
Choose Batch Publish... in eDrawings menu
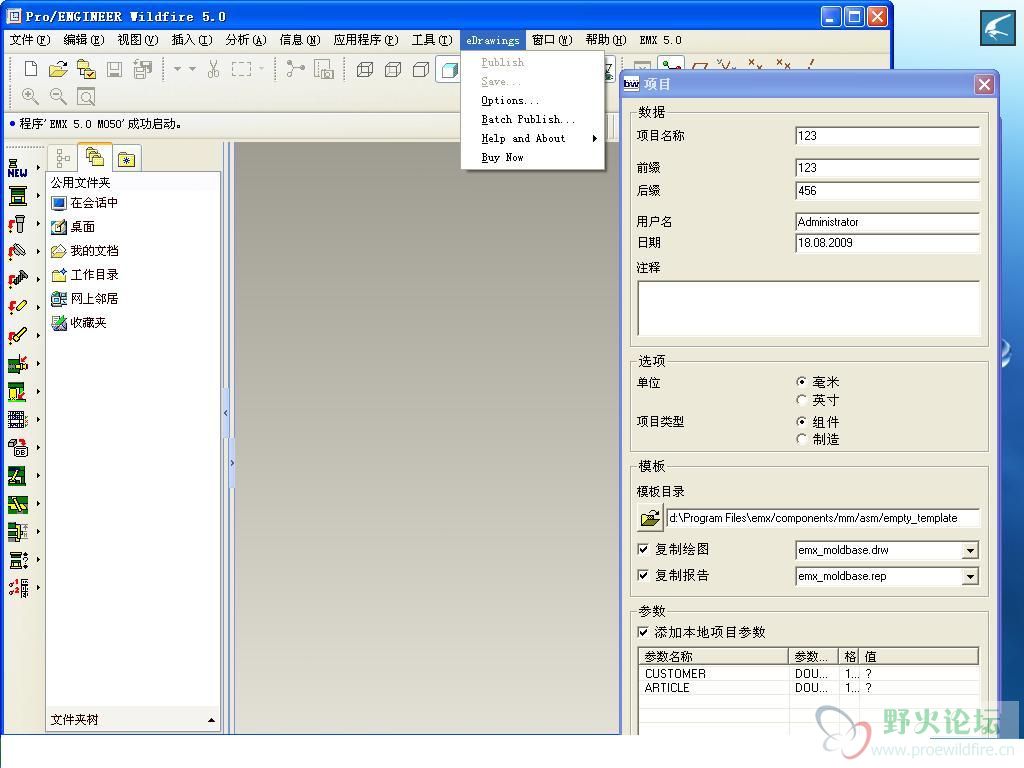point(528,120)
